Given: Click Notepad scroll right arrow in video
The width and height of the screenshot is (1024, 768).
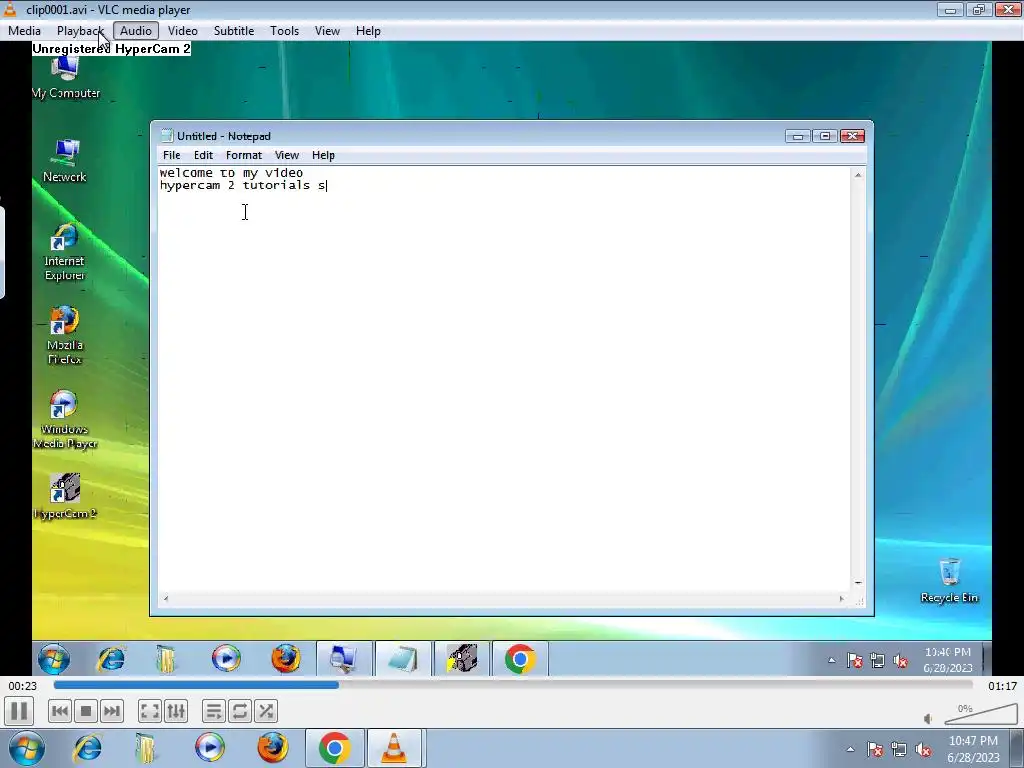Looking at the screenshot, I should pyautogui.click(x=842, y=598).
